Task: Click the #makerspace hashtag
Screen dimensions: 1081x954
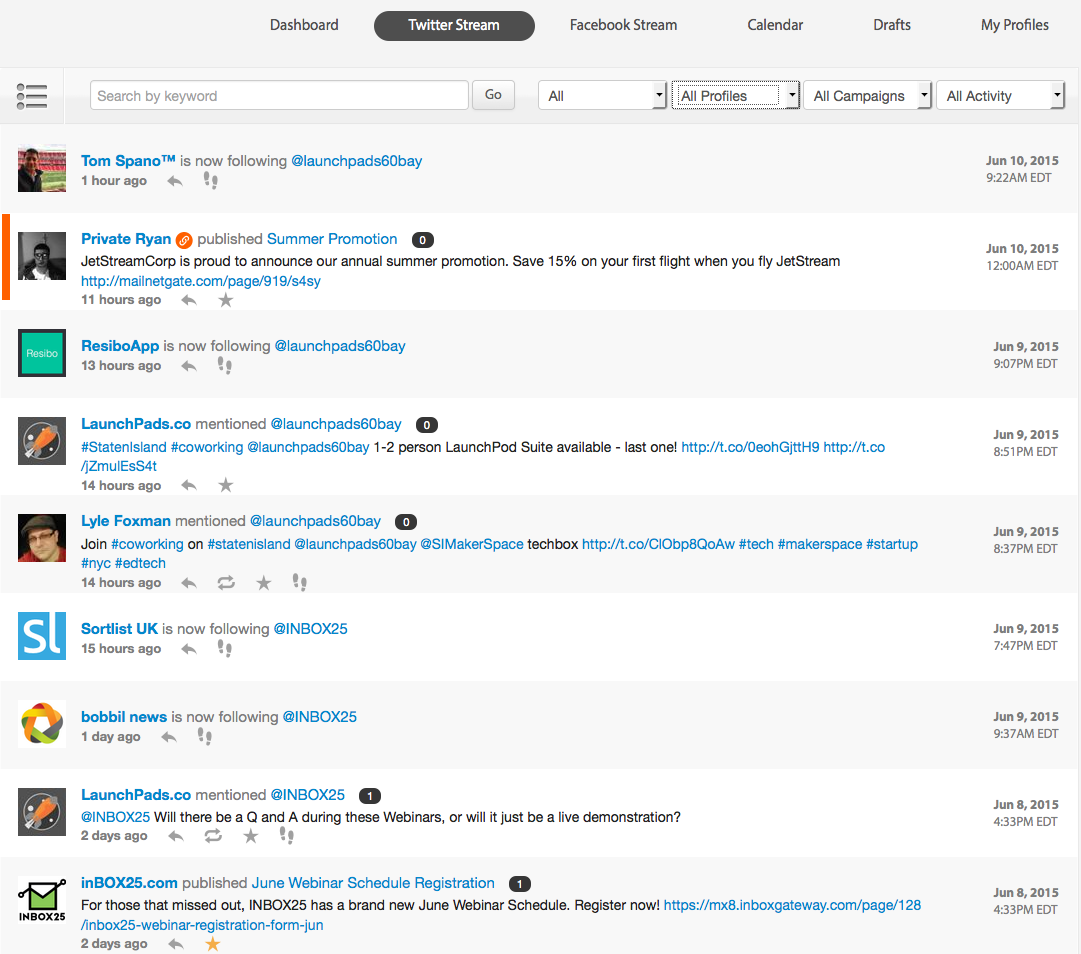Action: pyautogui.click(x=820, y=545)
